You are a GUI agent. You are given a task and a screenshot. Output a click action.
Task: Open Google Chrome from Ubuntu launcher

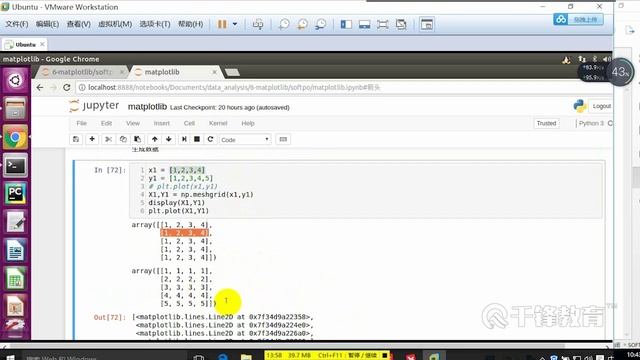point(16,137)
